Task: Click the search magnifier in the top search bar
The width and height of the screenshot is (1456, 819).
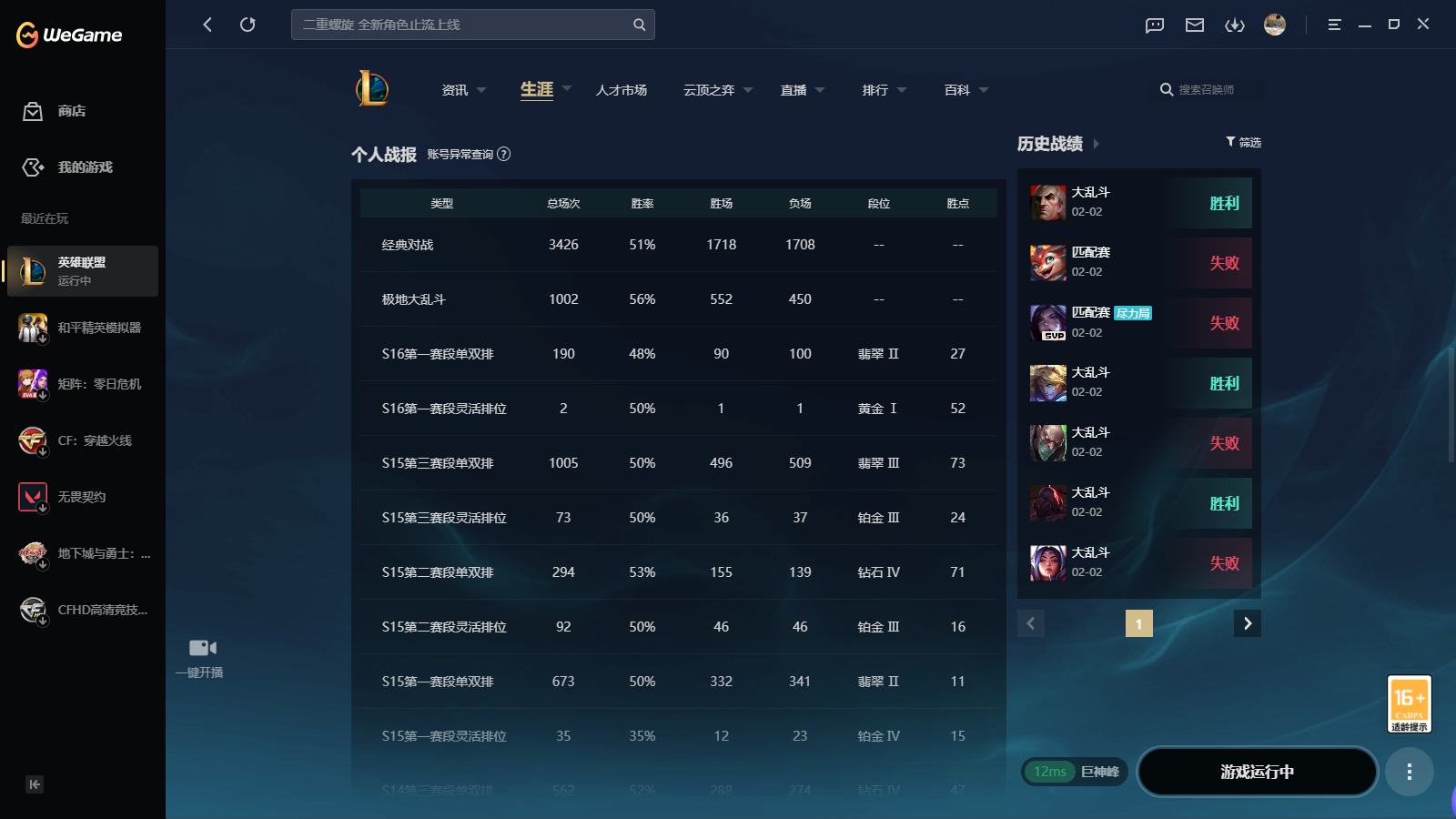Action: [x=639, y=25]
